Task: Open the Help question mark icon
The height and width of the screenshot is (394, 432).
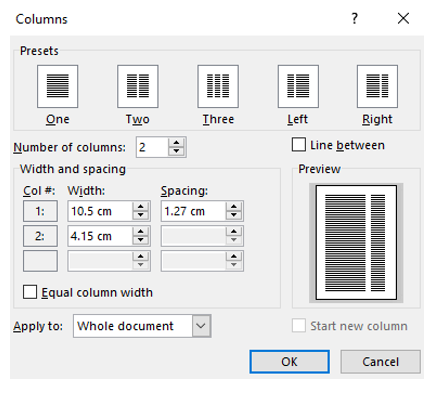Action: [x=355, y=18]
